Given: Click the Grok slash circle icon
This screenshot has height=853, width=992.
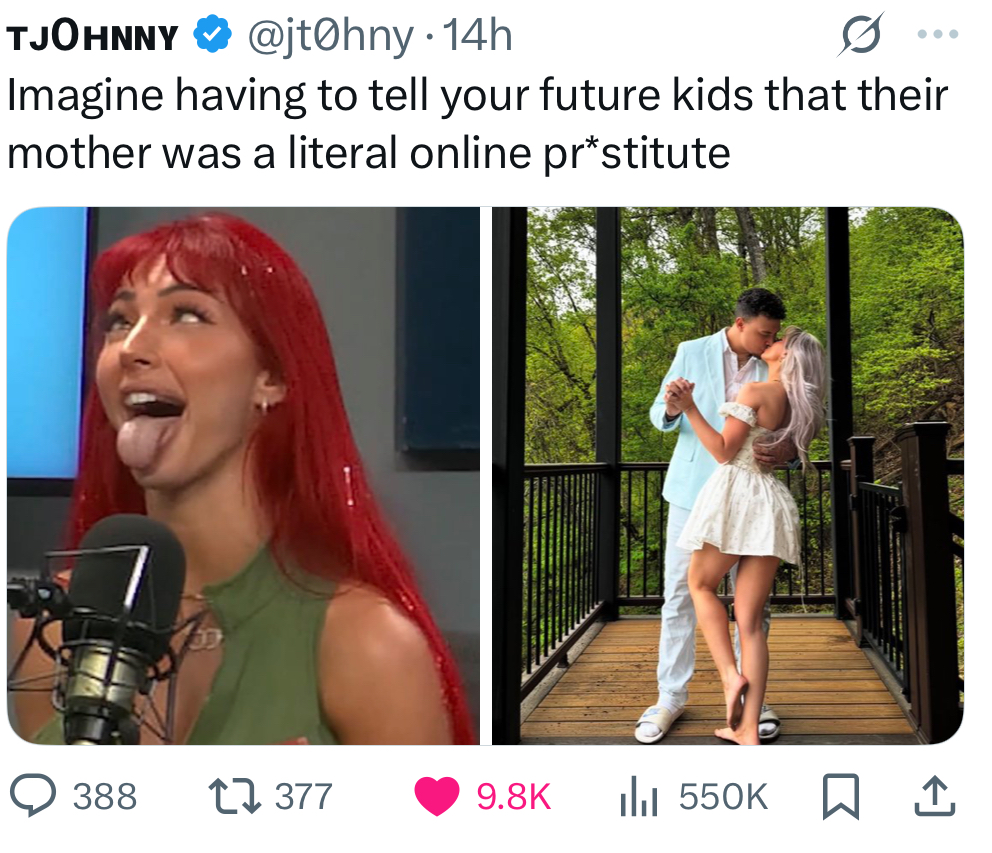Looking at the screenshot, I should pos(861,34).
